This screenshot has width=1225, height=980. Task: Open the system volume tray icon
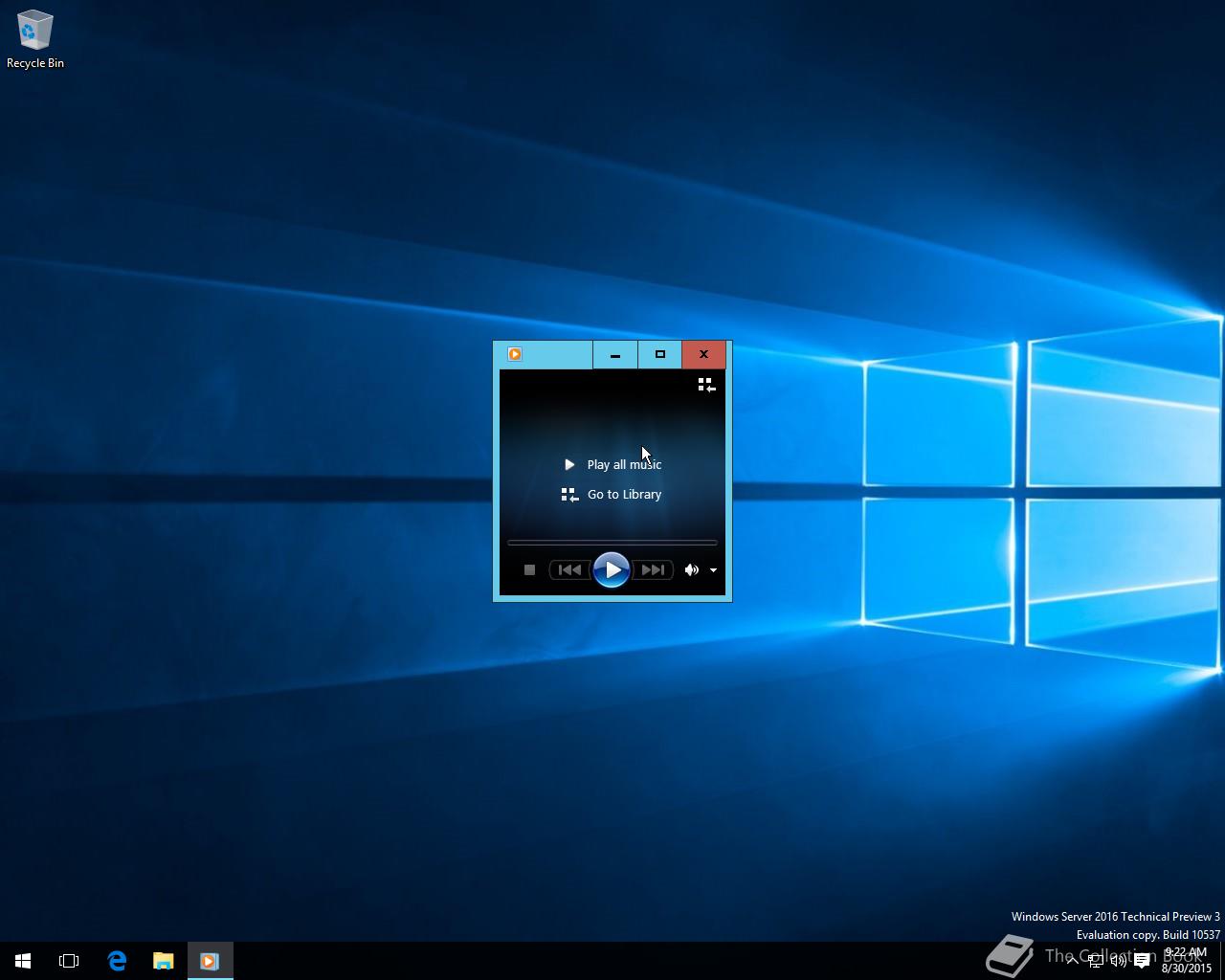pyautogui.click(x=1118, y=961)
